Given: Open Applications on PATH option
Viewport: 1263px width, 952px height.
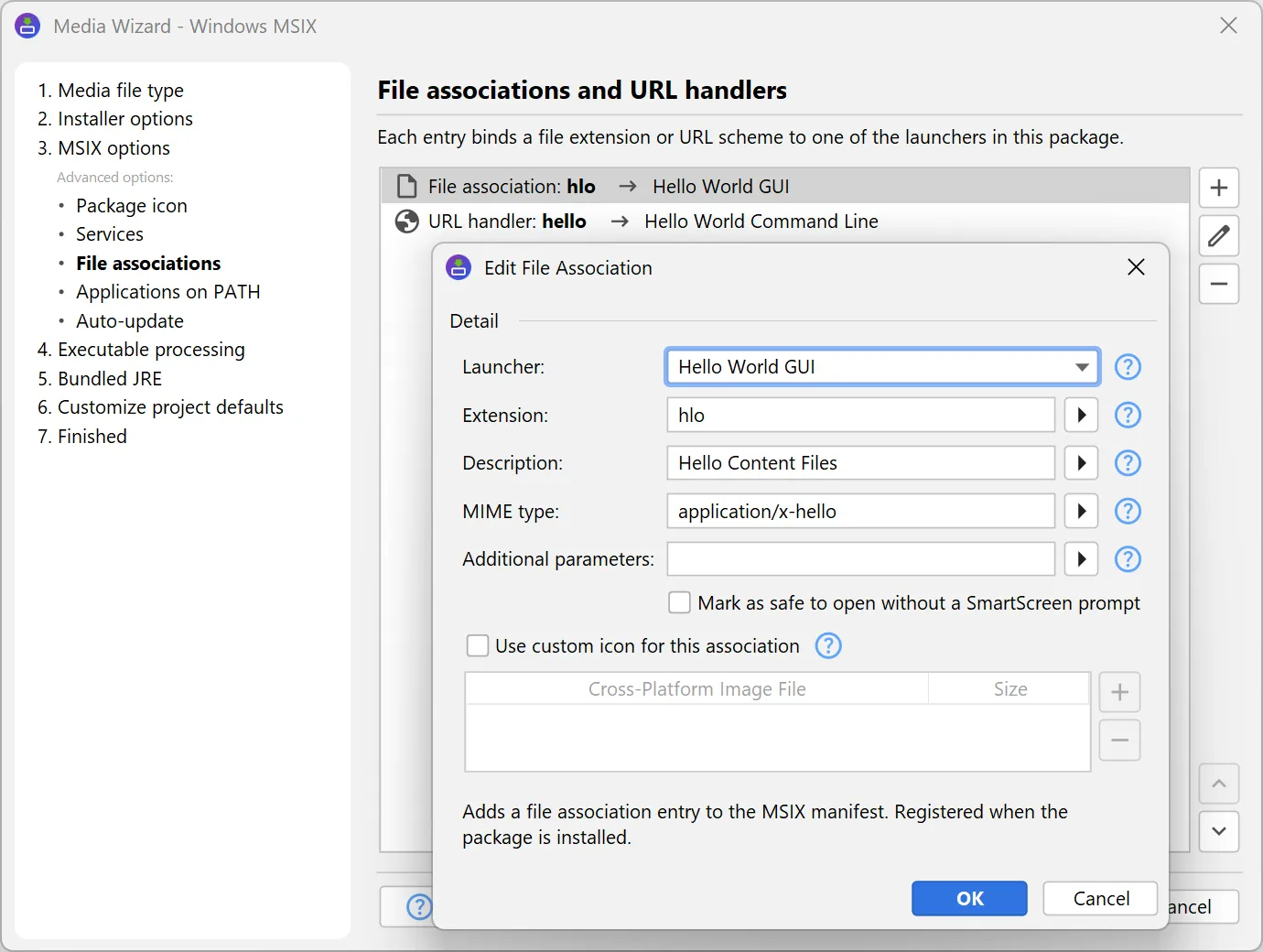Looking at the screenshot, I should point(168,292).
